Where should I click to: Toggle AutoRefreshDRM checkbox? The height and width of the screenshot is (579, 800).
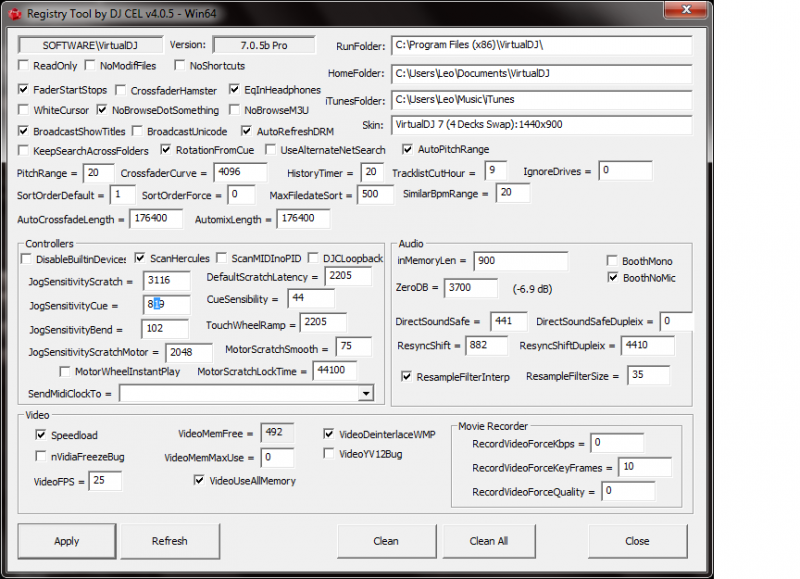246,131
